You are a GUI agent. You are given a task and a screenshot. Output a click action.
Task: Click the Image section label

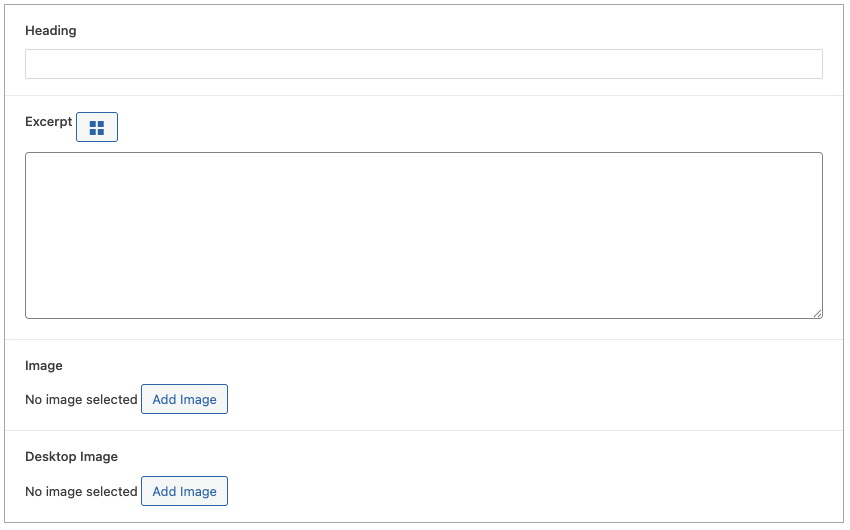(x=44, y=365)
